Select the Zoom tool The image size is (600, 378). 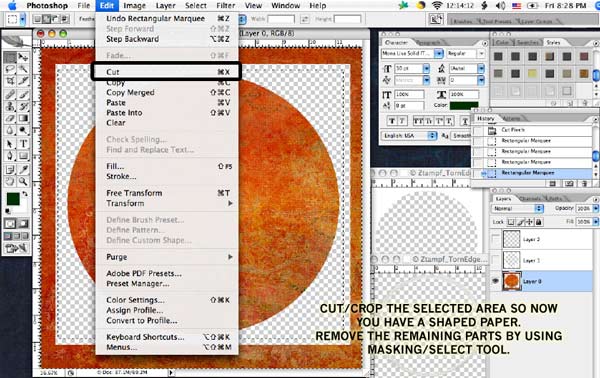23,181
